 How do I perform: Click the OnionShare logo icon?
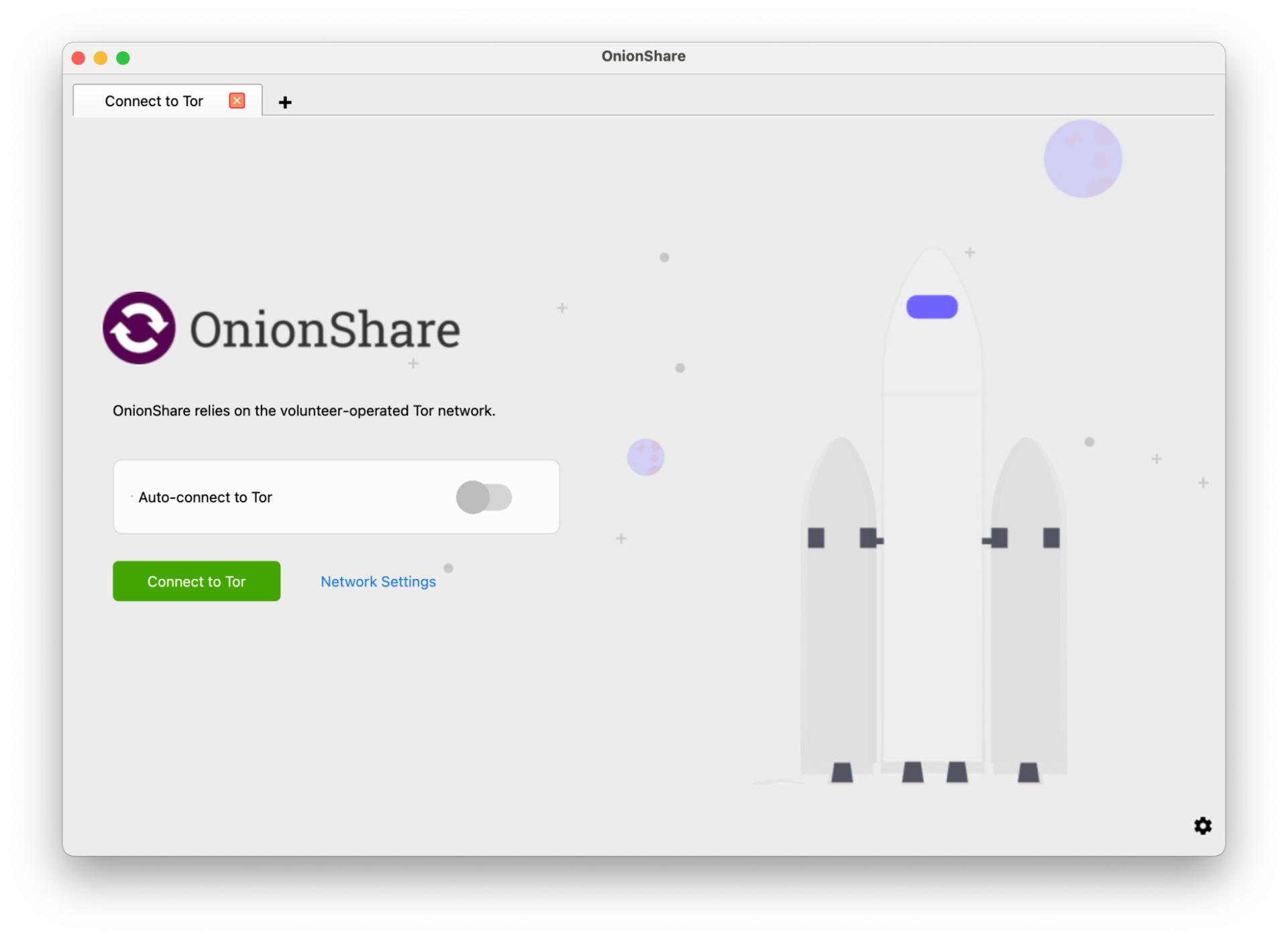pyautogui.click(x=139, y=328)
